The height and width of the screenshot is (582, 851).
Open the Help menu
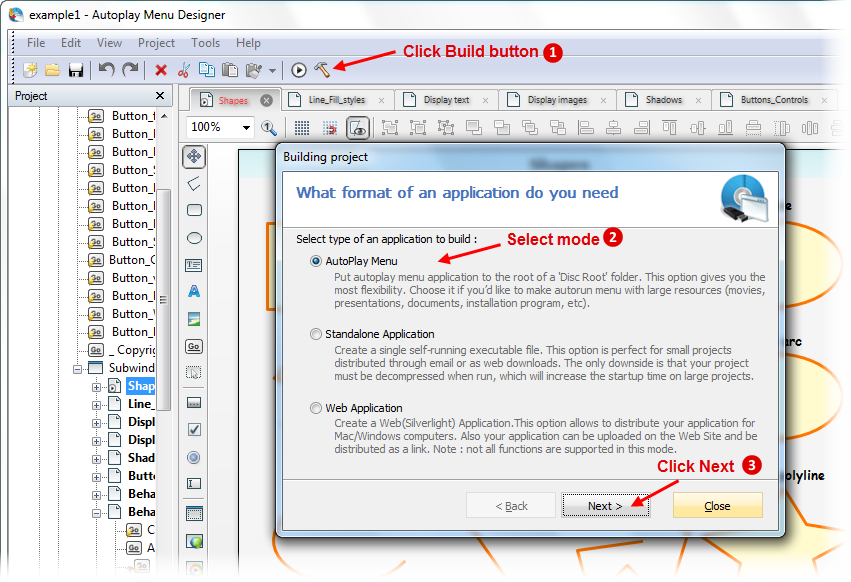point(248,43)
